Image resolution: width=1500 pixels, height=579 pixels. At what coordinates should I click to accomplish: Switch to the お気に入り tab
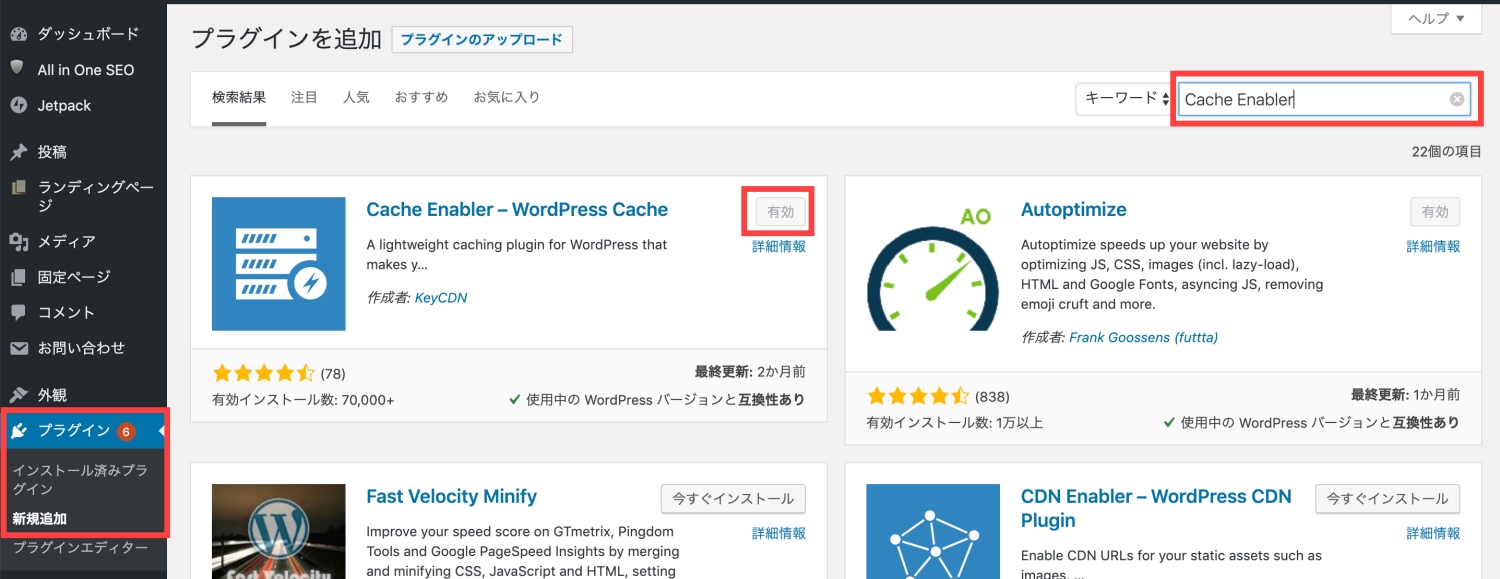coord(507,97)
